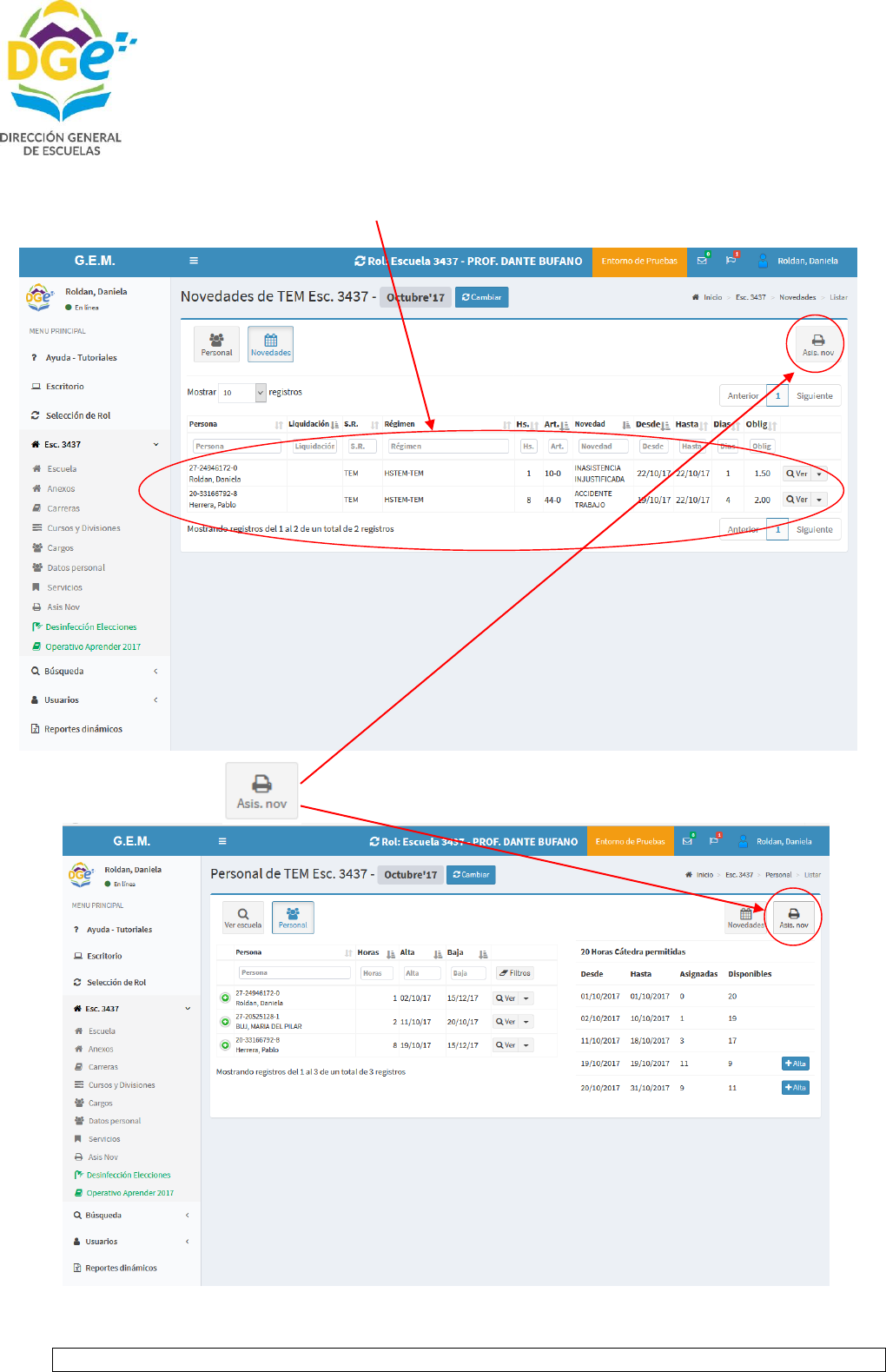
Task: Open Ver dropdown caret for ACCIDENTE TRABAJO row
Action: (819, 500)
